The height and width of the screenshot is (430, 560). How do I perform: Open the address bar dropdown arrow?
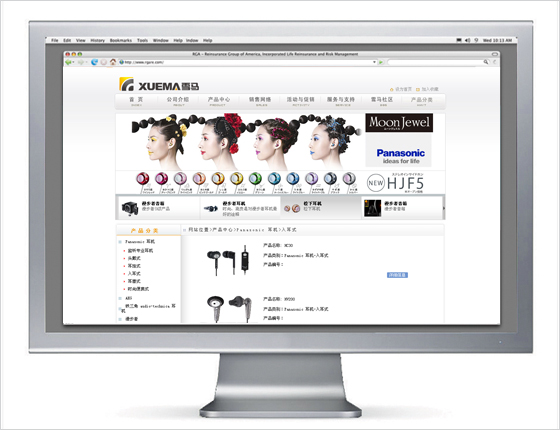tap(374, 62)
